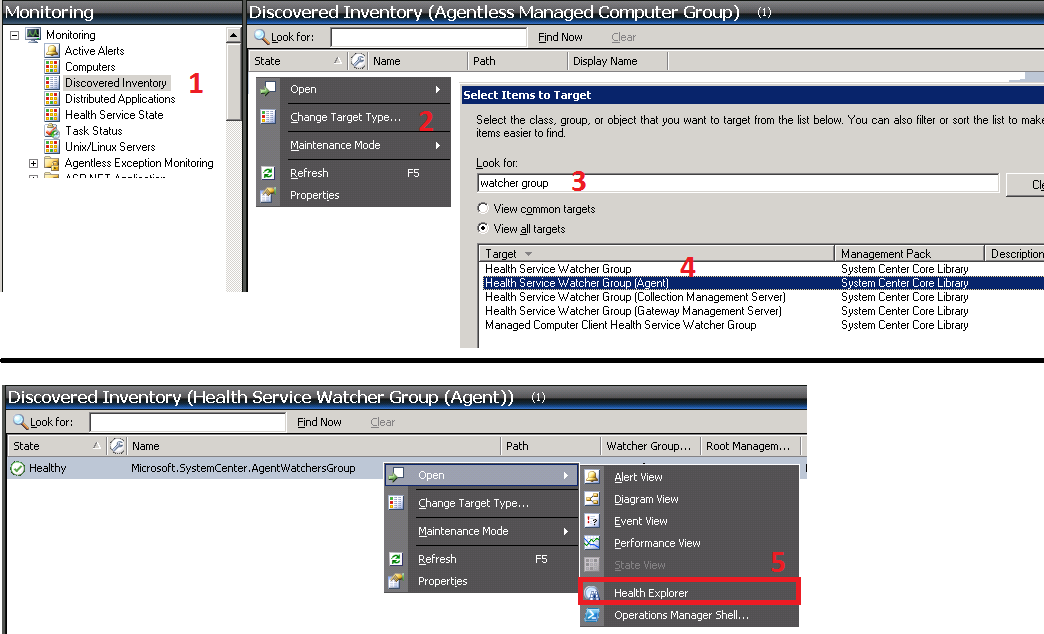
Task: Click the magnifier icon in lower inventory pane
Action: click(x=21, y=422)
